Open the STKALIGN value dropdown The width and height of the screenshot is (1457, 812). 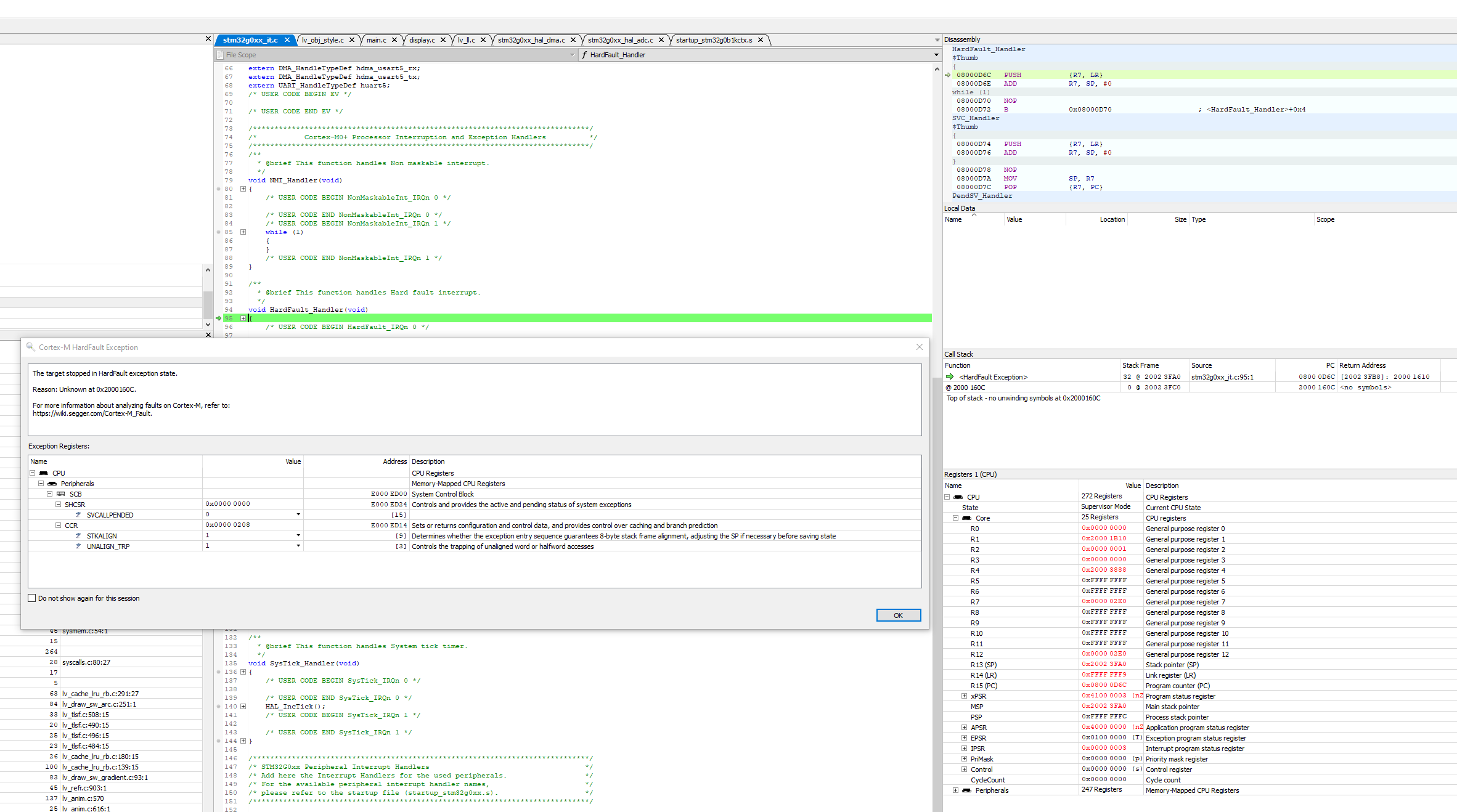[297, 535]
